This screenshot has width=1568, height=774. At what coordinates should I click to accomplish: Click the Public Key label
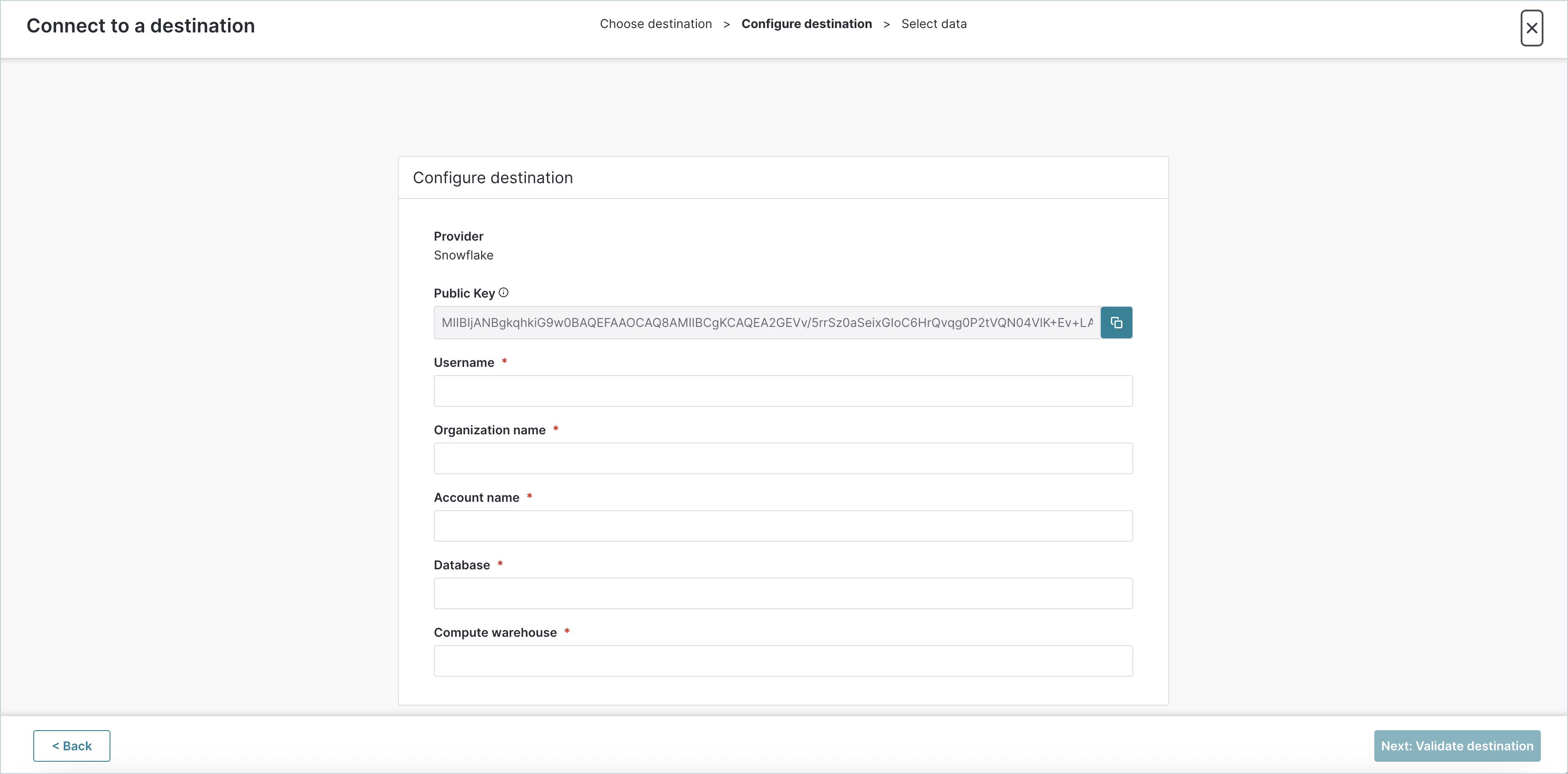pyautogui.click(x=463, y=293)
